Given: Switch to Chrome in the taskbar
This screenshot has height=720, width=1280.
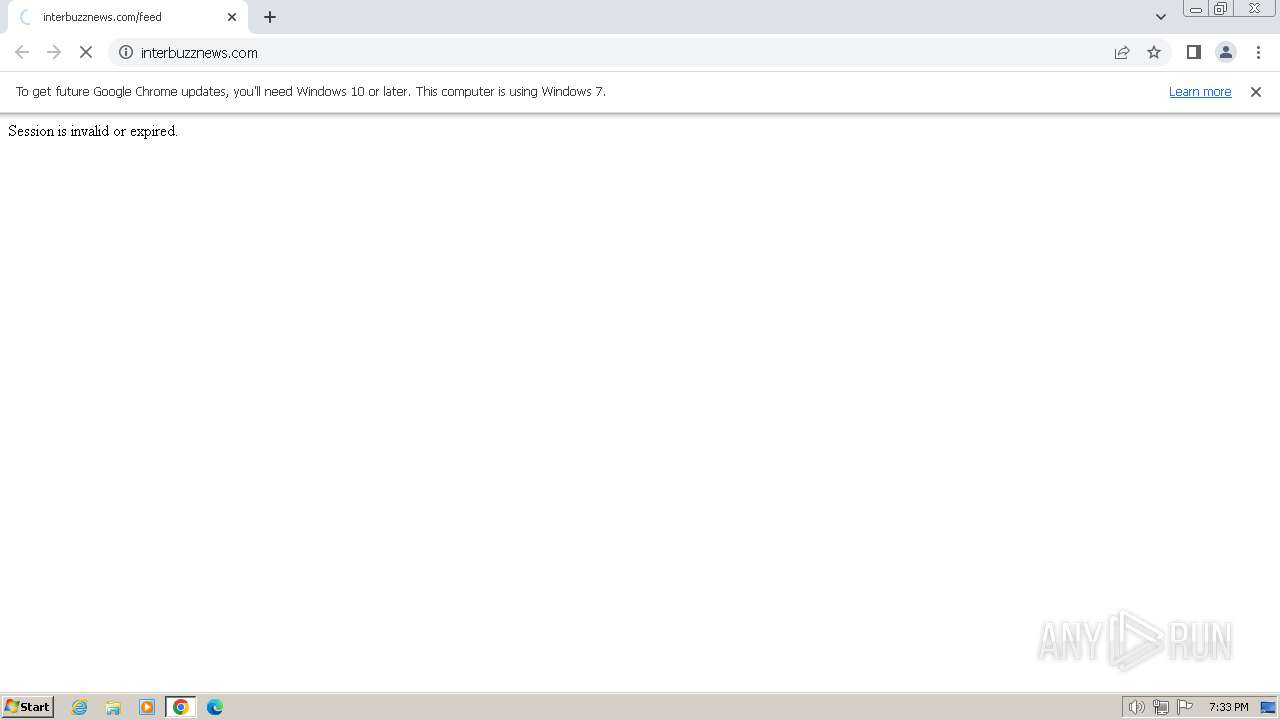Looking at the screenshot, I should tap(181, 707).
